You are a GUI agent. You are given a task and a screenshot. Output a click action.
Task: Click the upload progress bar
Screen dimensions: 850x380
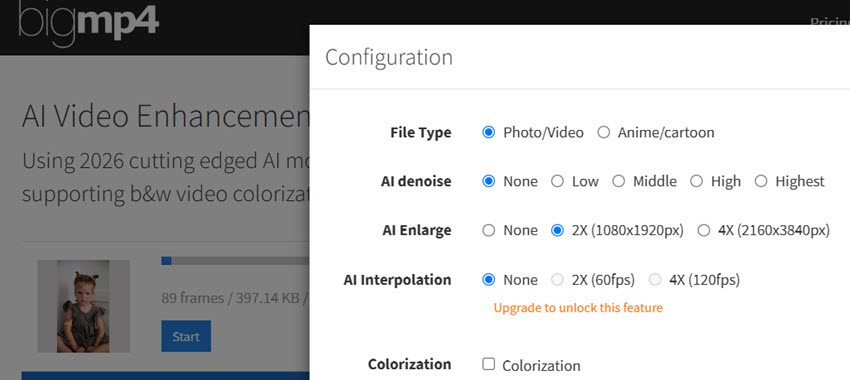tap(235, 261)
